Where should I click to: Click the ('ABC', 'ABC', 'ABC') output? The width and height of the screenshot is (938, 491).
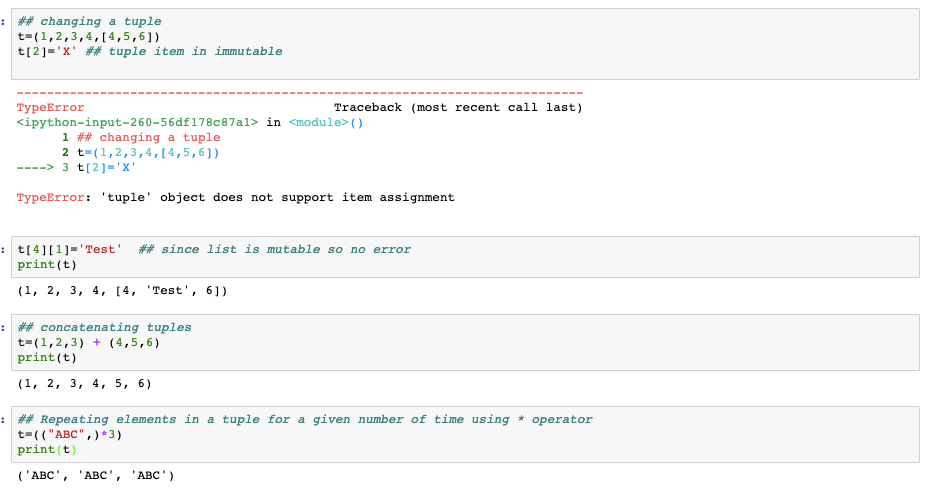(96, 476)
